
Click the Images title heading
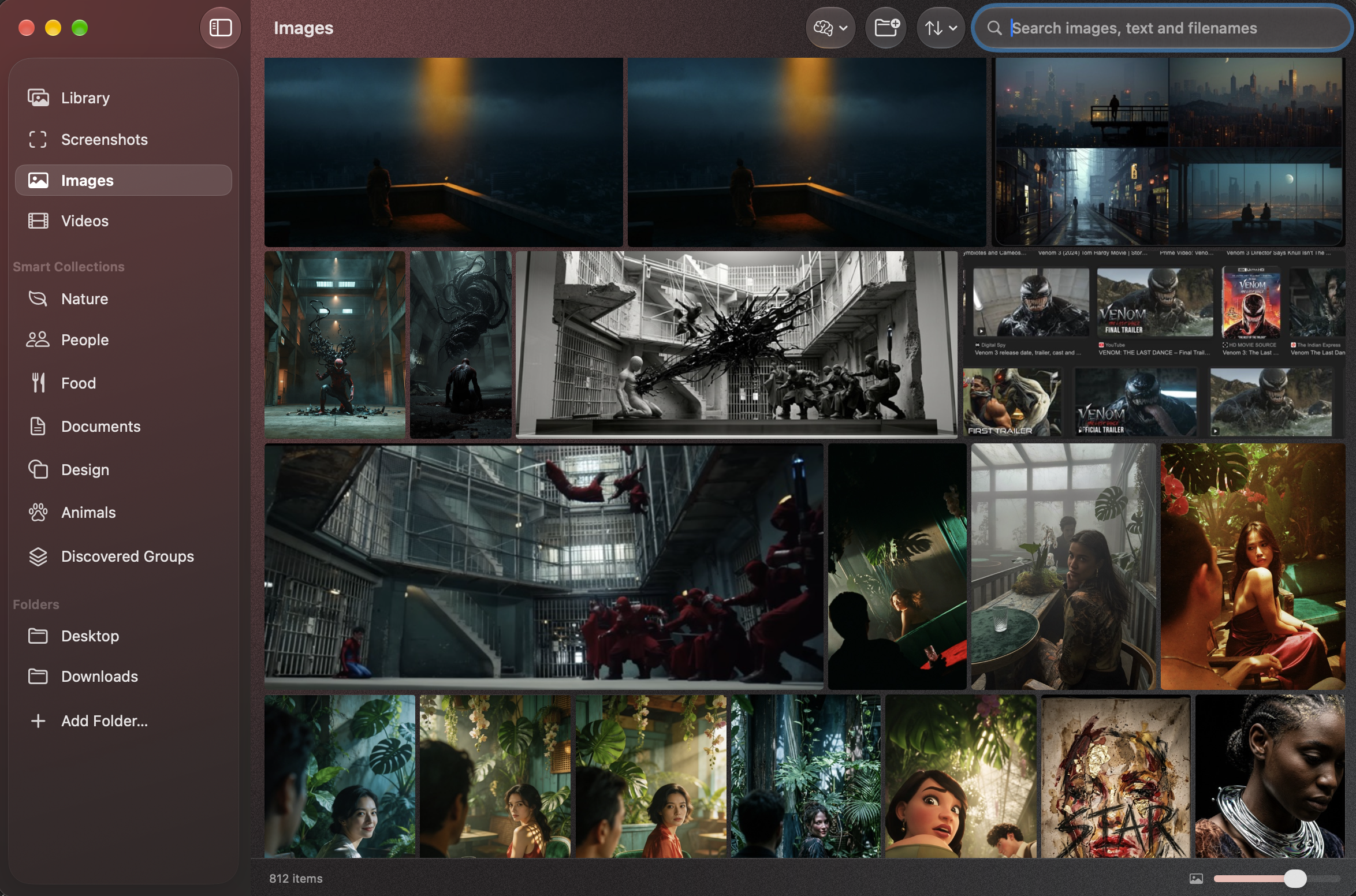click(x=303, y=28)
